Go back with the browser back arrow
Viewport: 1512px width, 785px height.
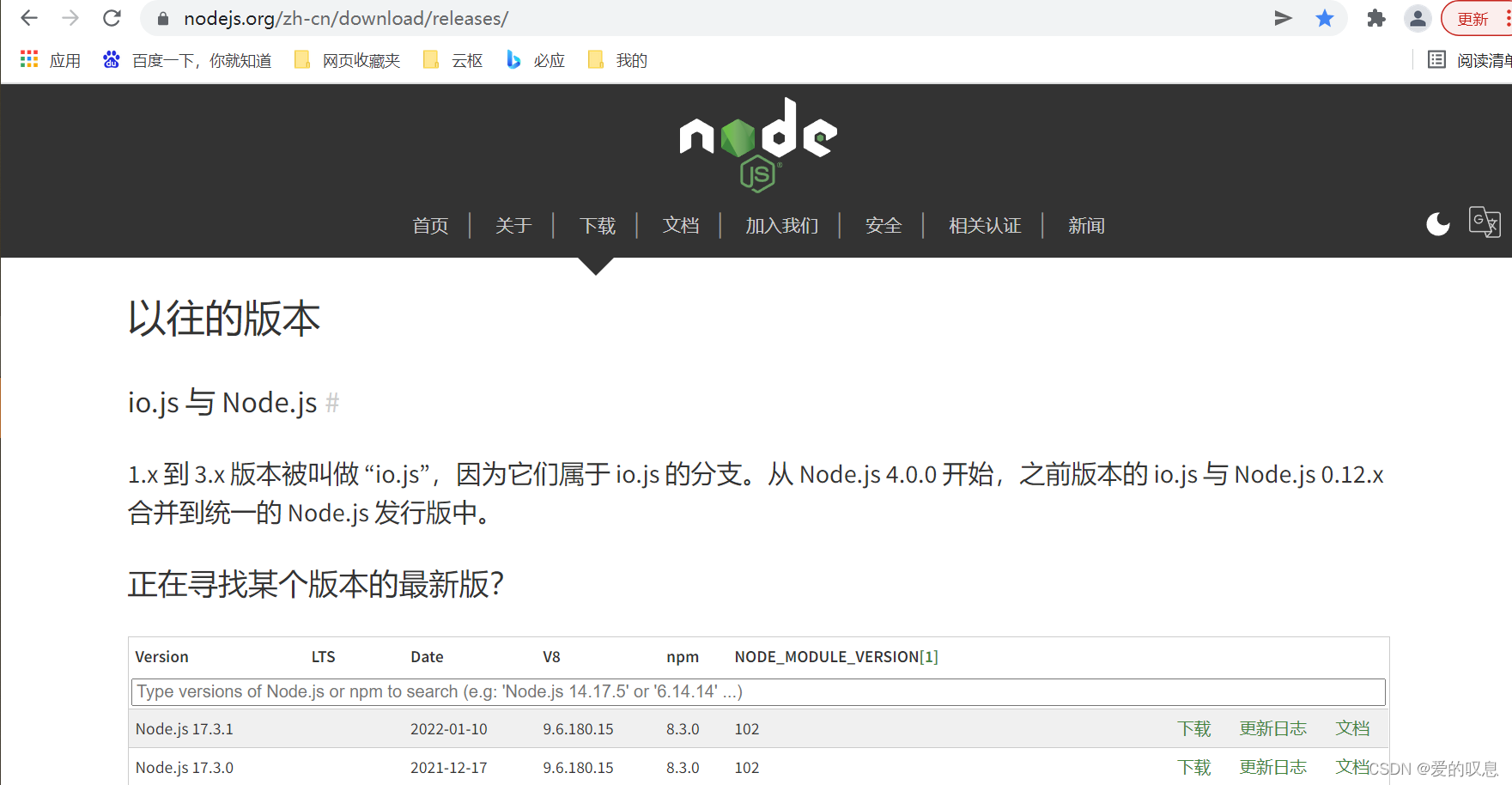coord(28,18)
